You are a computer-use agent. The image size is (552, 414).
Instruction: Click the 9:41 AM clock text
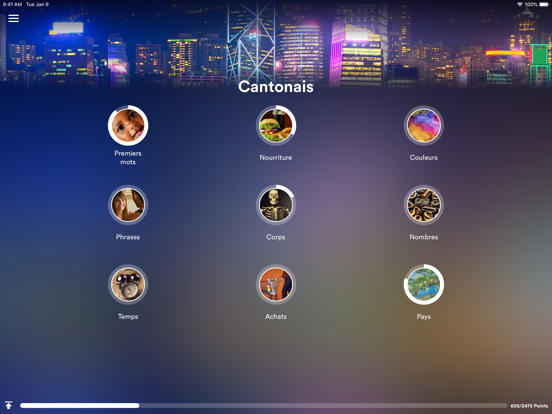(x=12, y=4)
